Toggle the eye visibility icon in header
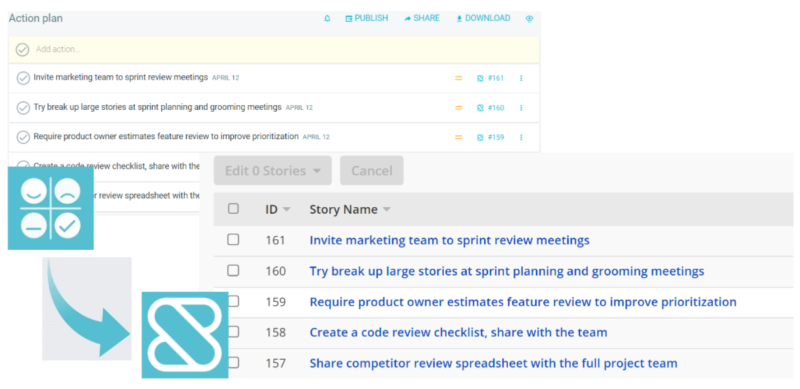The image size is (800, 389). point(529,18)
